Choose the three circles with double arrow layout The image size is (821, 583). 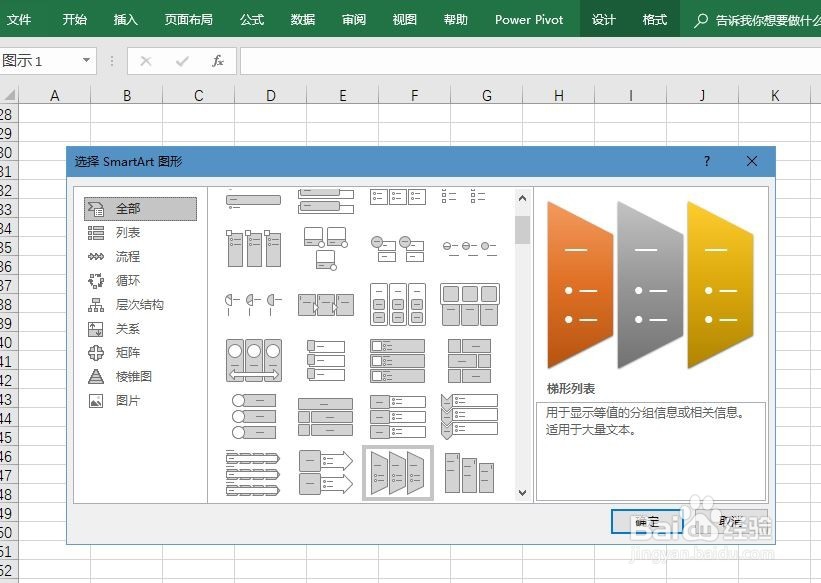click(x=253, y=360)
